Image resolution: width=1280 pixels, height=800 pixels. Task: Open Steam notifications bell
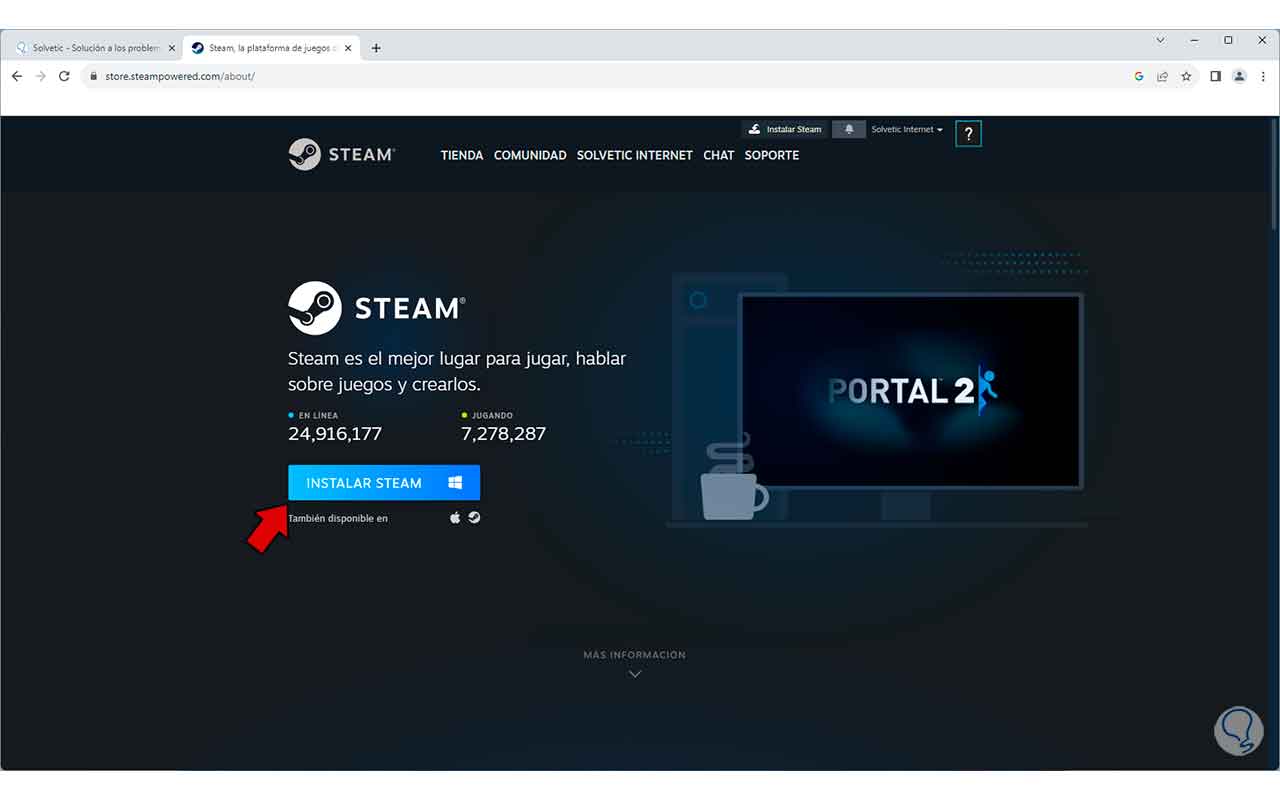click(x=849, y=129)
